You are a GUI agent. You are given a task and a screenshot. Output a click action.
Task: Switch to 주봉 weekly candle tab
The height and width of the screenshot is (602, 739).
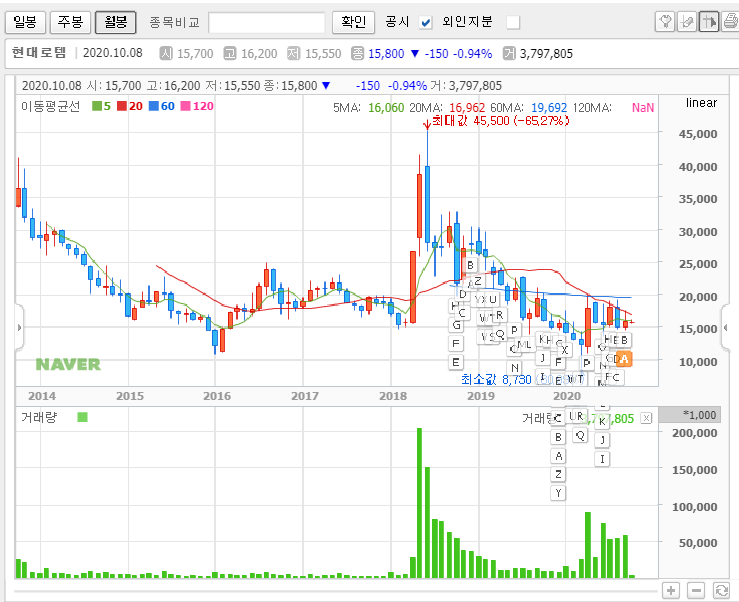[70, 22]
